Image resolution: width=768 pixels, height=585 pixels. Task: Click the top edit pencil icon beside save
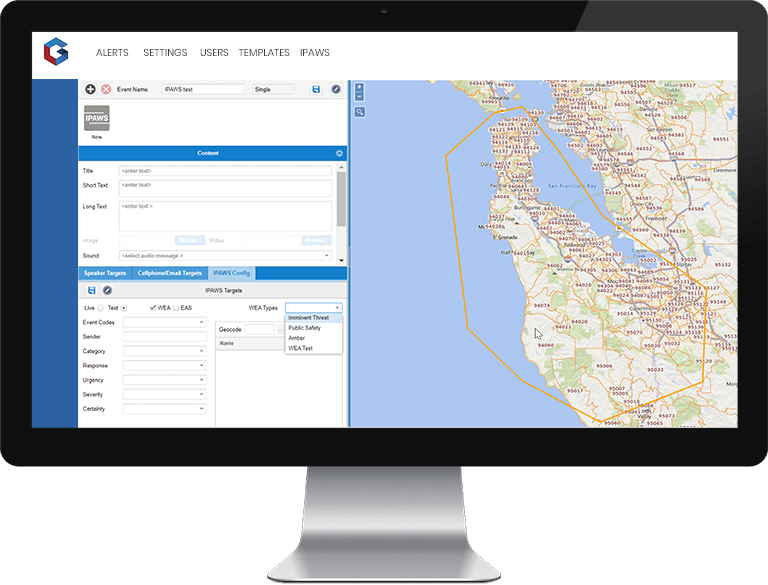click(x=336, y=89)
